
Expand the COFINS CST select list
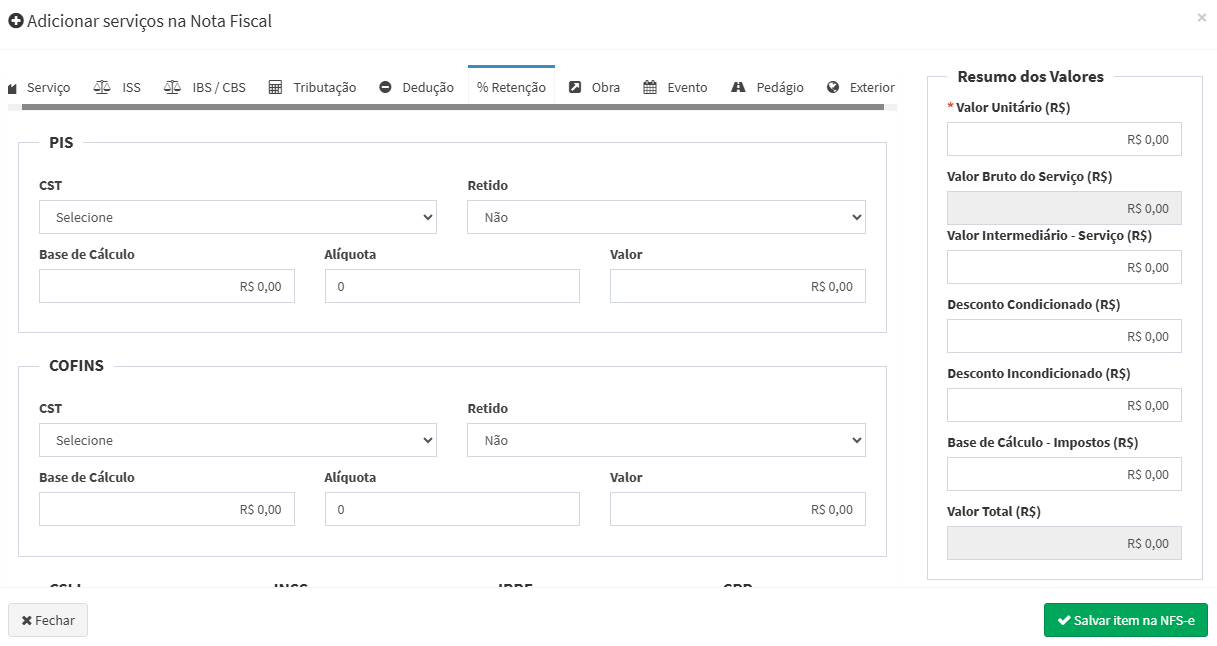238,440
